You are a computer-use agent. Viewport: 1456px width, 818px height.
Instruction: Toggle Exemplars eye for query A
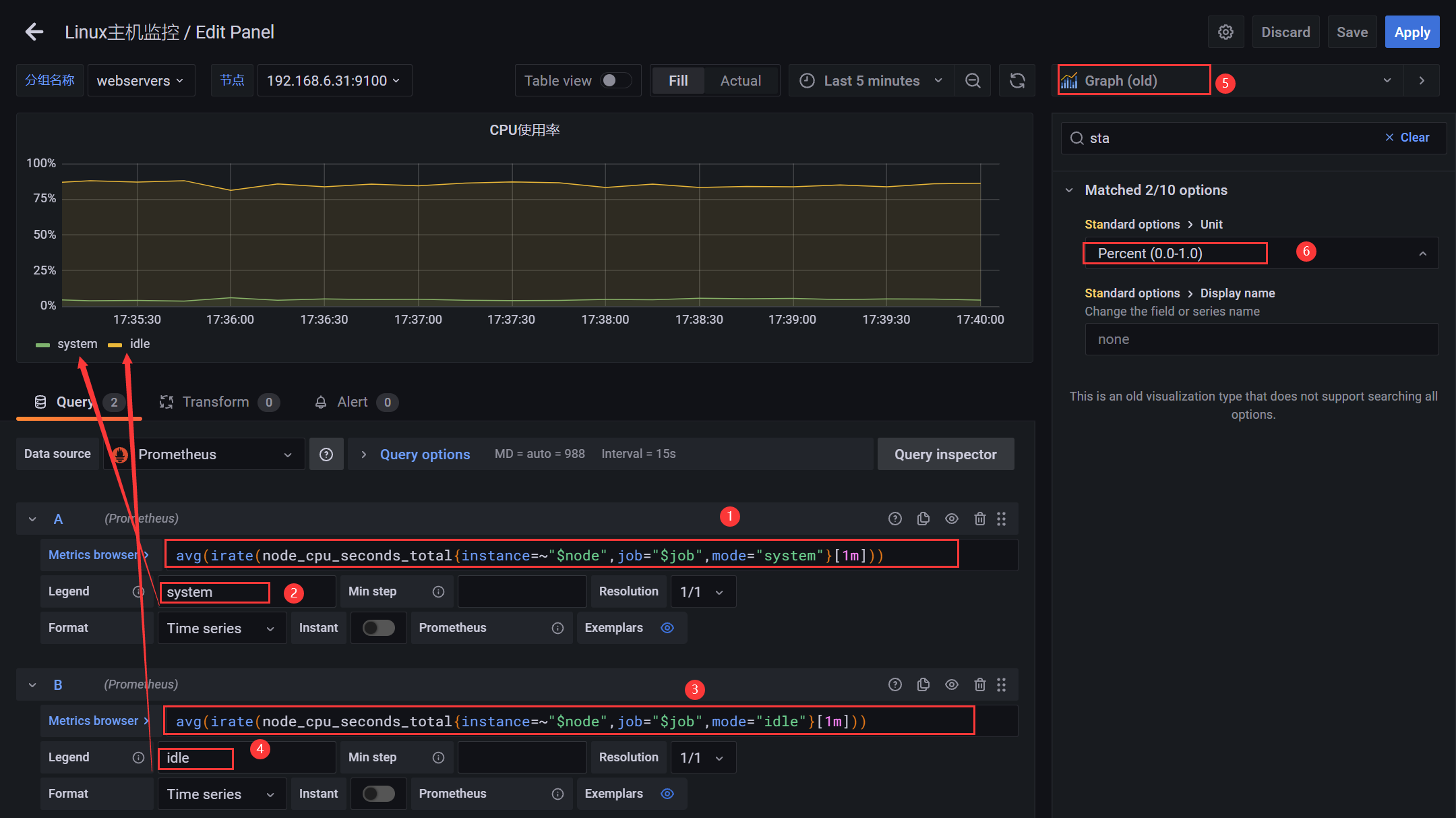[x=667, y=628]
